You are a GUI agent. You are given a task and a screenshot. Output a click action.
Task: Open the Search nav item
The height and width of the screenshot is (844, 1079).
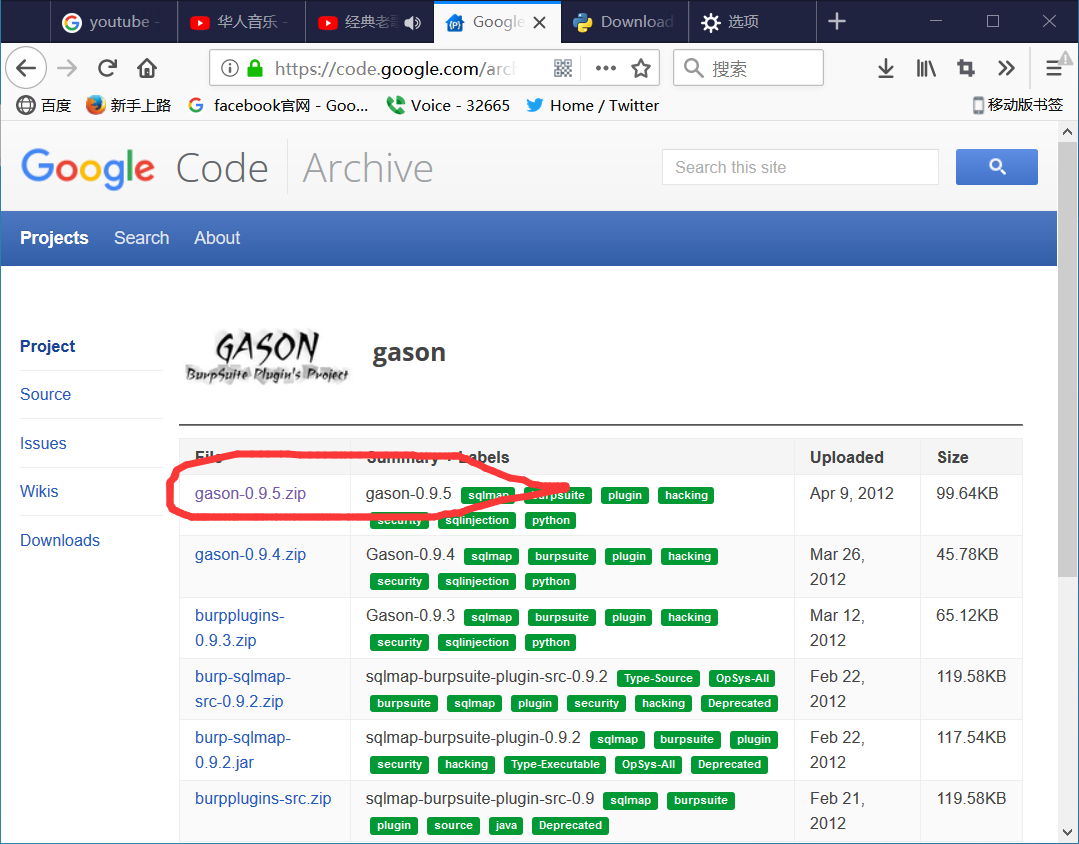(141, 238)
